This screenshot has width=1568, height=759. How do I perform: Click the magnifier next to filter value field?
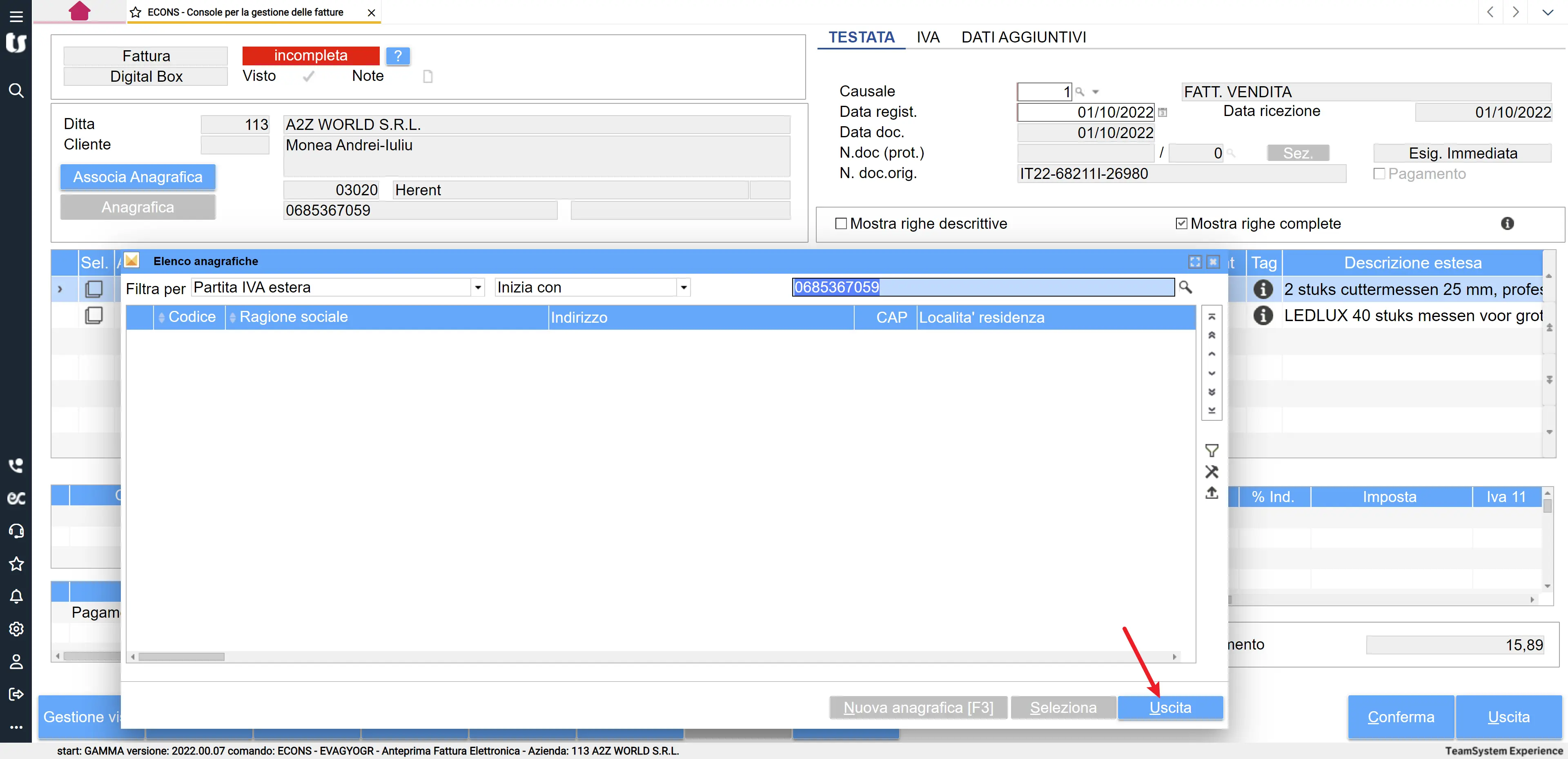pos(1185,287)
